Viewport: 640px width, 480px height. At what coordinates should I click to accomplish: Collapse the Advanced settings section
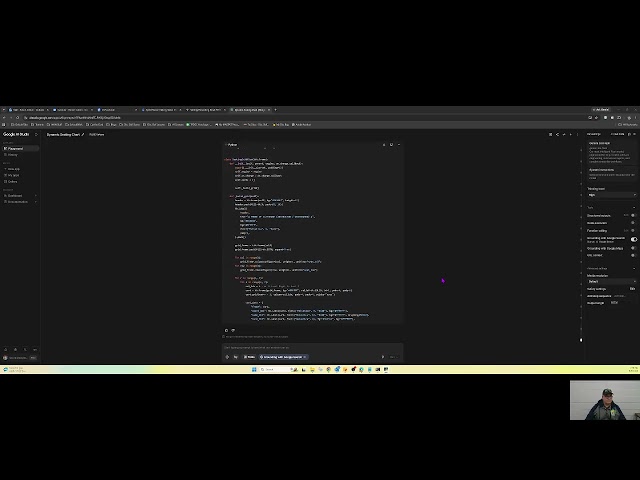click(634, 269)
